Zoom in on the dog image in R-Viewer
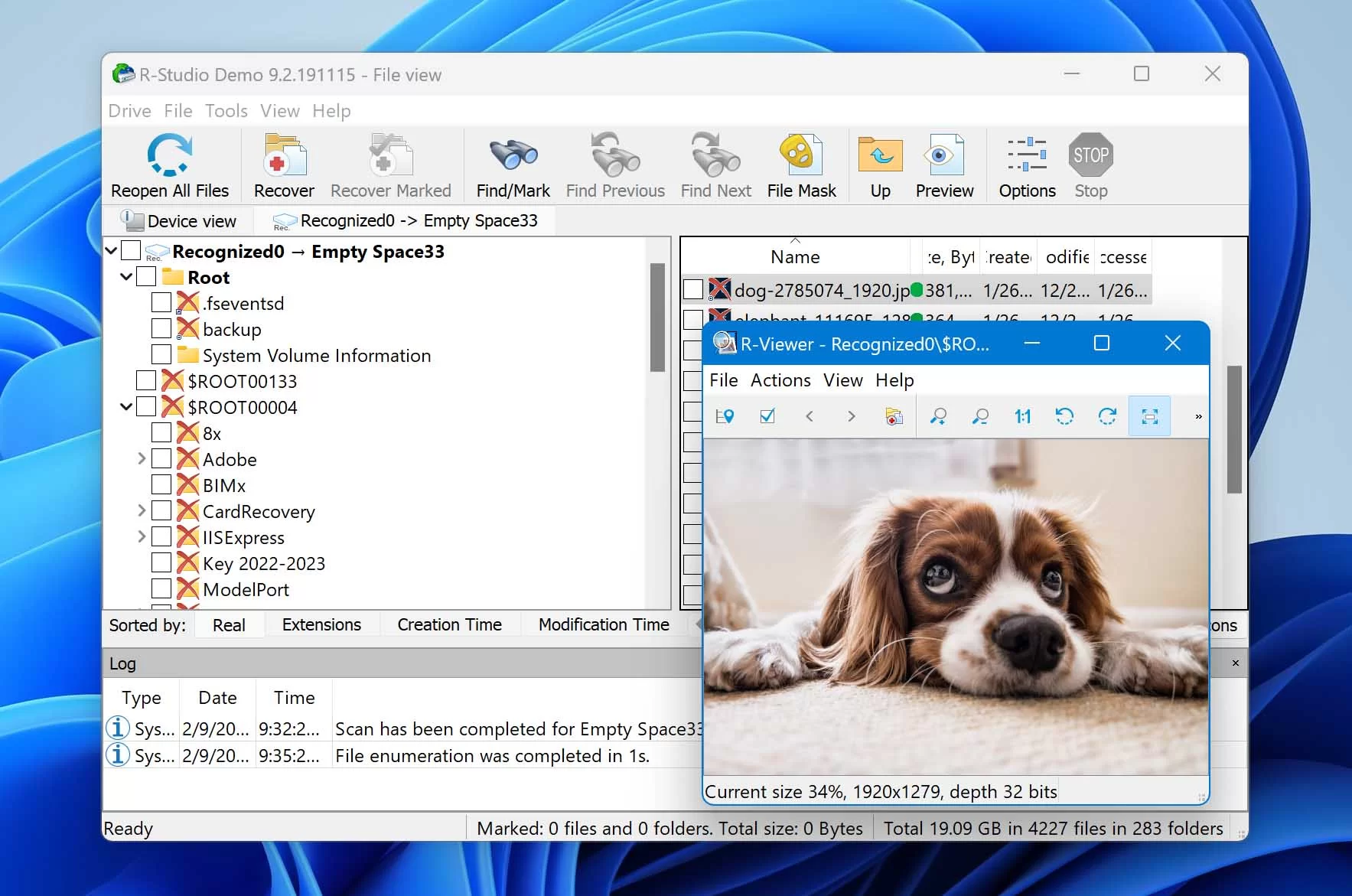This screenshot has height=896, width=1352. tap(939, 416)
